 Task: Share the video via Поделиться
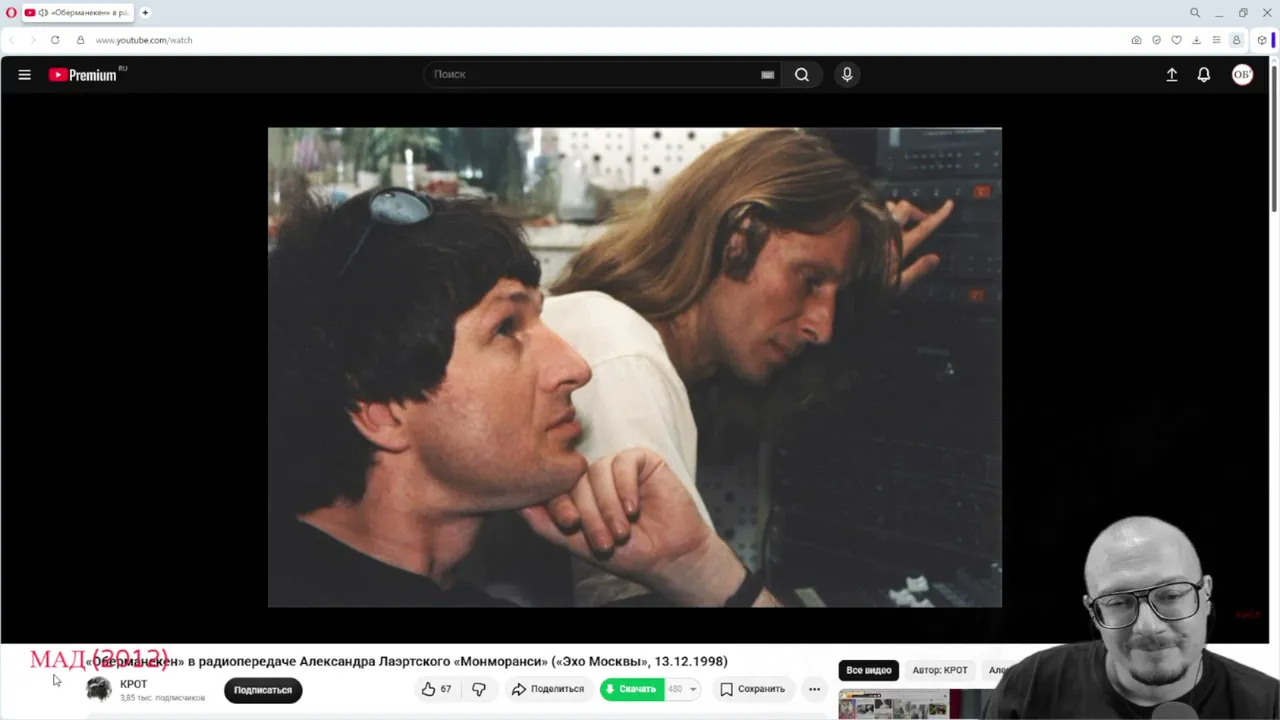point(548,689)
